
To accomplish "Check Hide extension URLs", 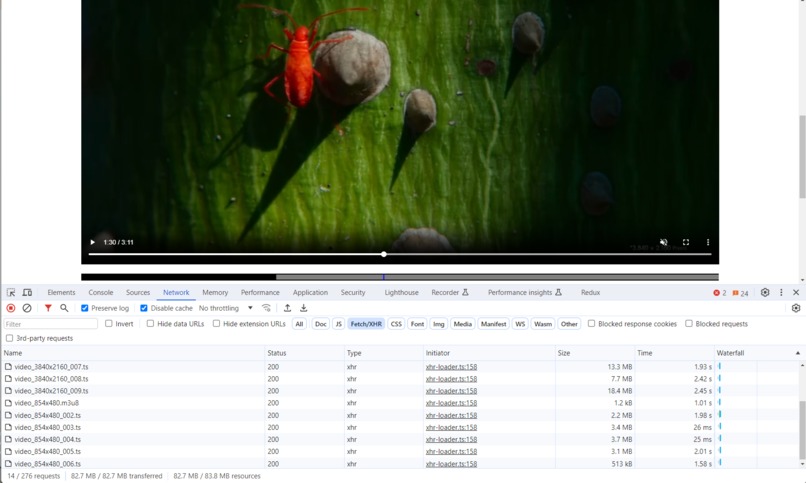I will (x=216, y=324).
